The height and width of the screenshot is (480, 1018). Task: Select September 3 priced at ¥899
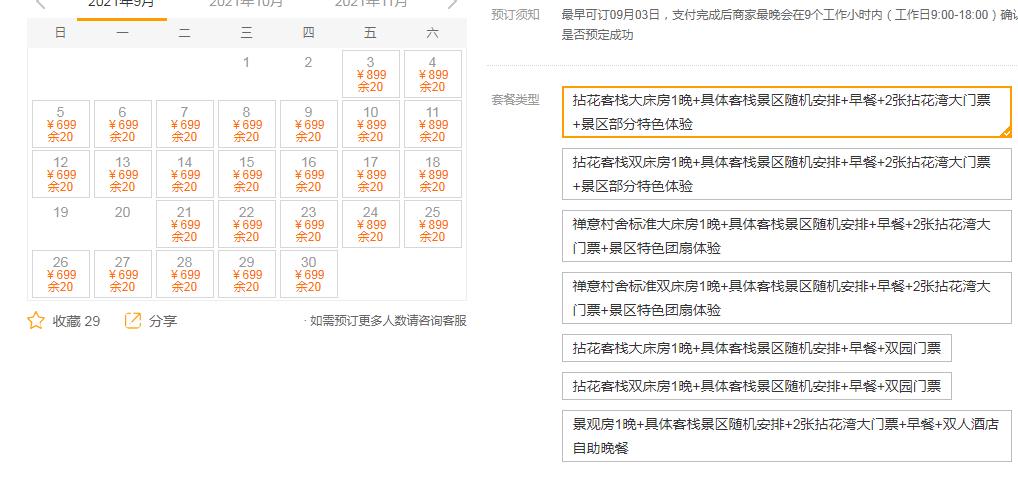coord(371,74)
